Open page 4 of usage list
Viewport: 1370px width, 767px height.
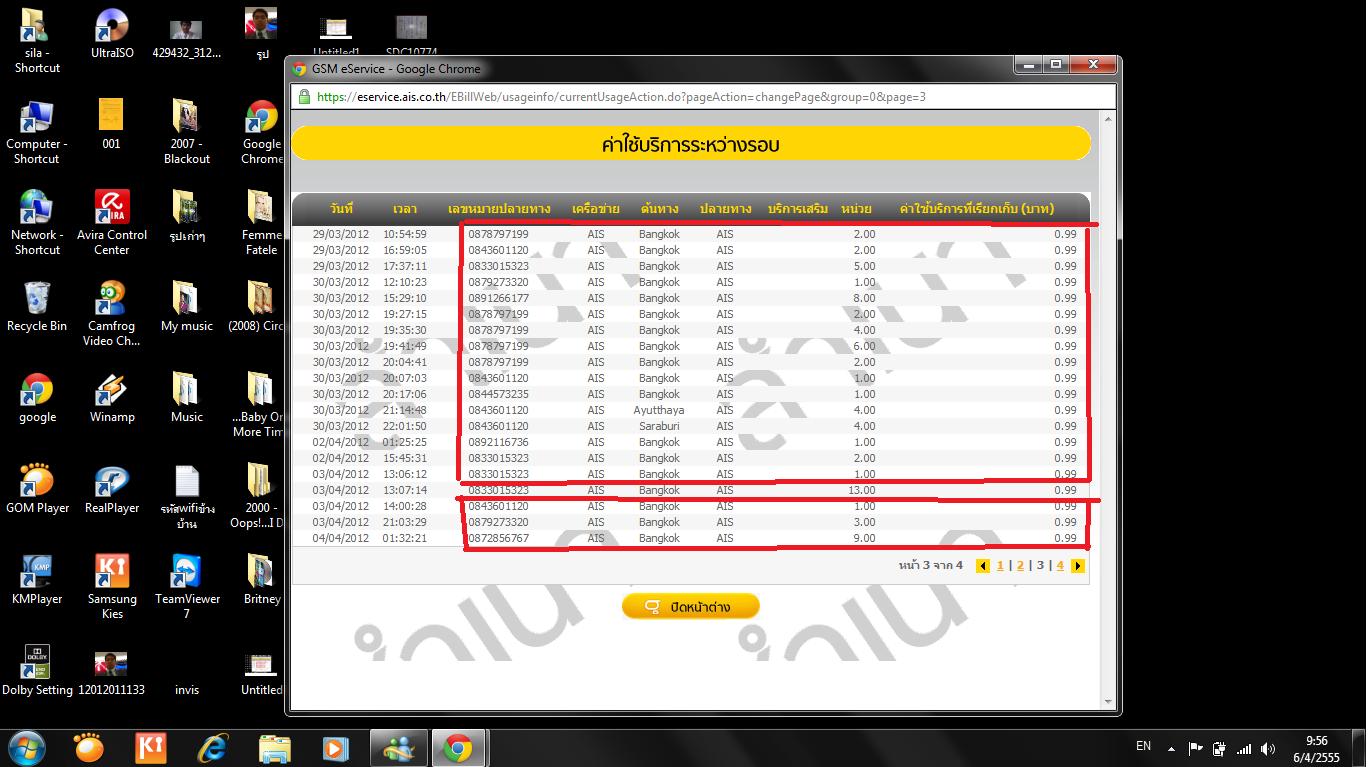coord(1060,566)
